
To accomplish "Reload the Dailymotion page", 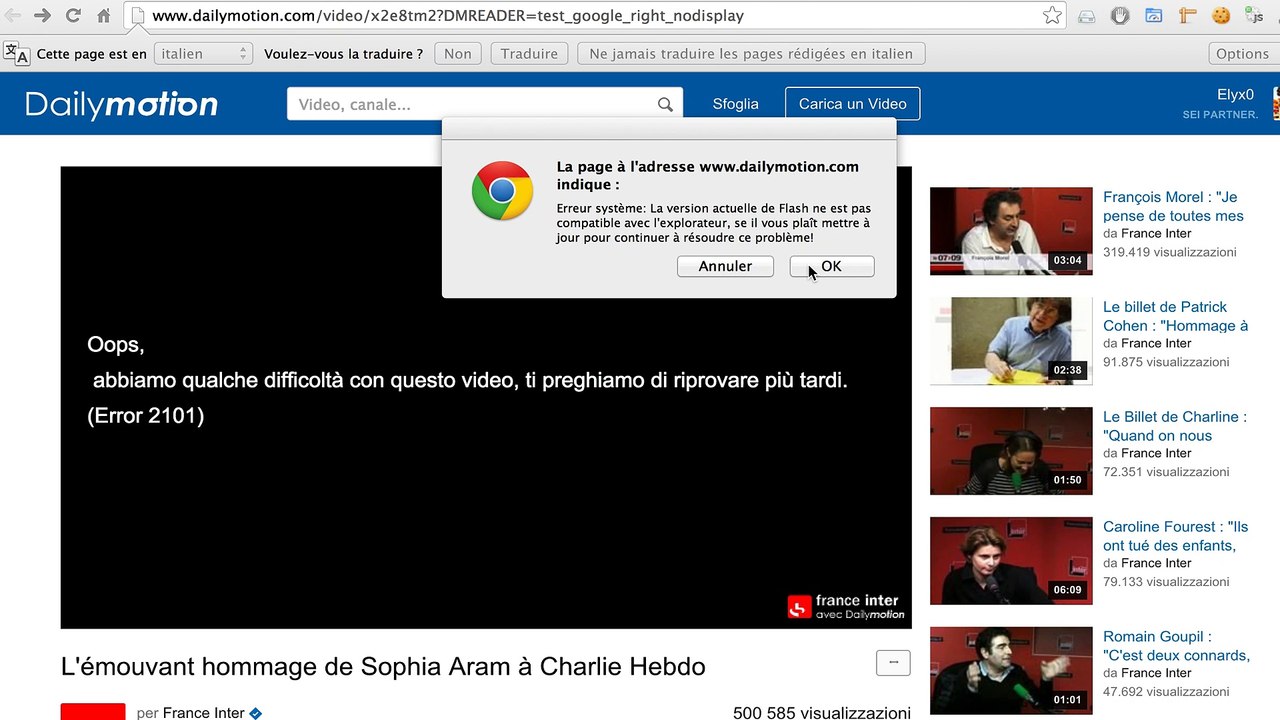I will tap(73, 16).
